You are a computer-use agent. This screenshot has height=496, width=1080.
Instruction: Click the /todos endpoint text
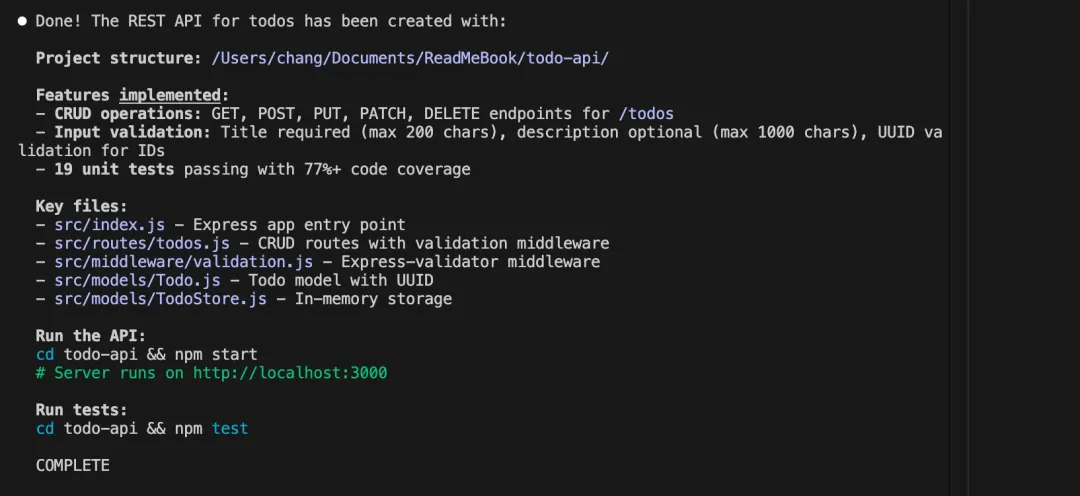(x=645, y=114)
